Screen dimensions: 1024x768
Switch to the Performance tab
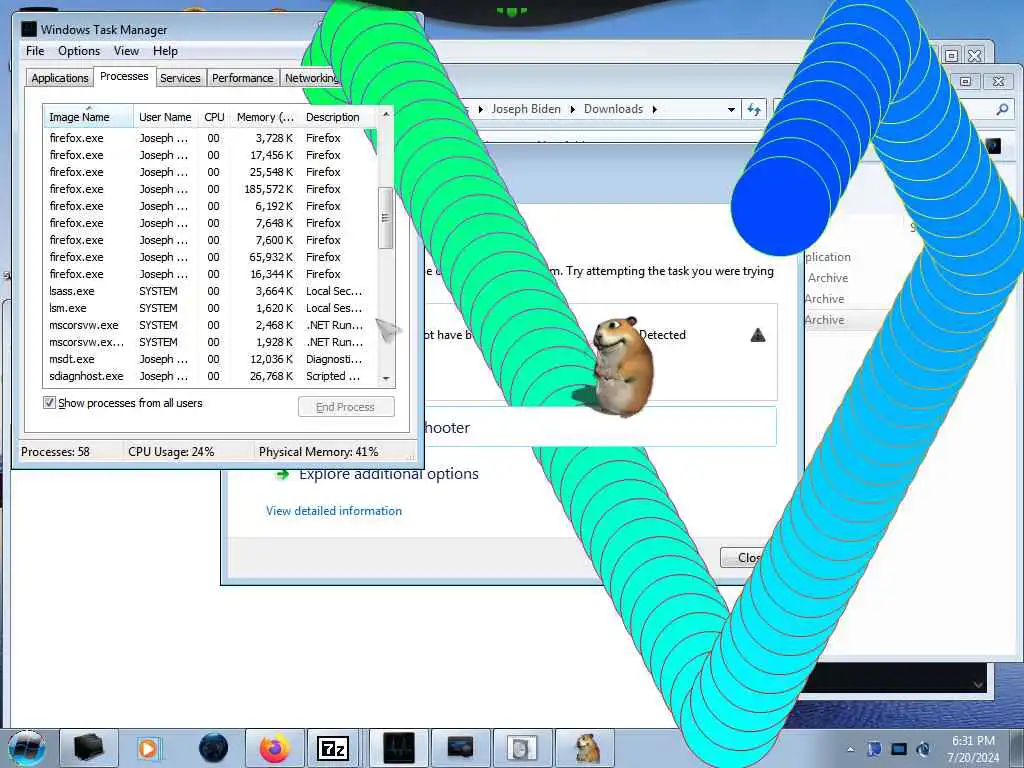242,78
